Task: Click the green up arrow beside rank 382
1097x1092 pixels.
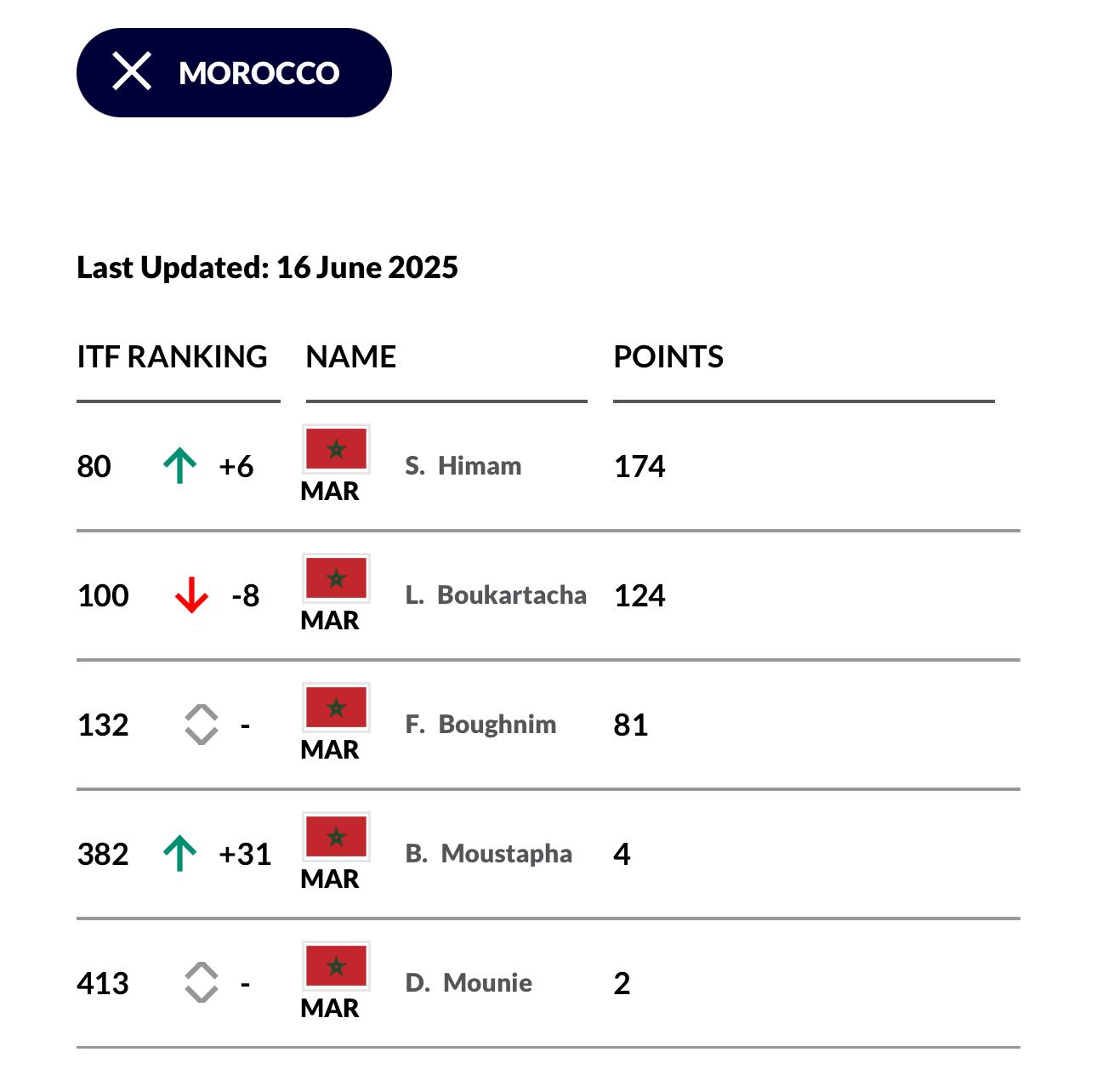Action: [x=179, y=854]
